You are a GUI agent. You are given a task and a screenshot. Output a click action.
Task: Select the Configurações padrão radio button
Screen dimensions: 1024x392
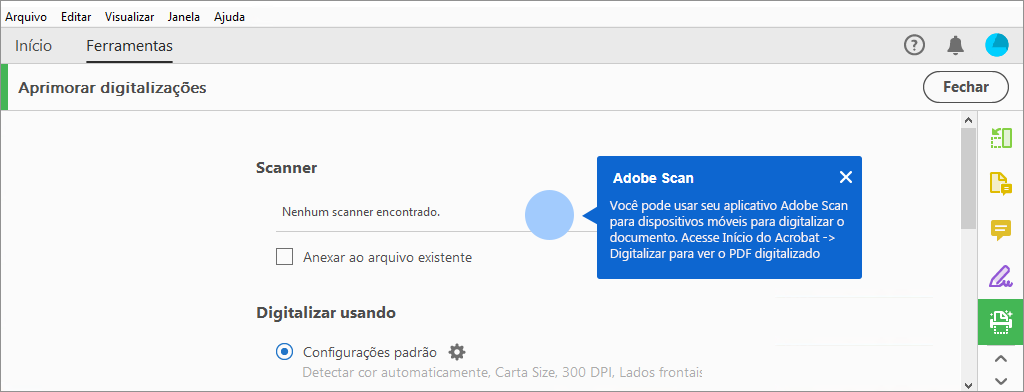point(285,352)
